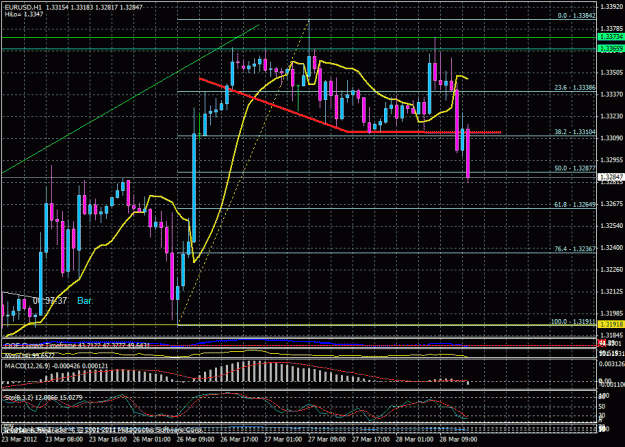Click the cyan Bar: countdown label

click(85, 301)
